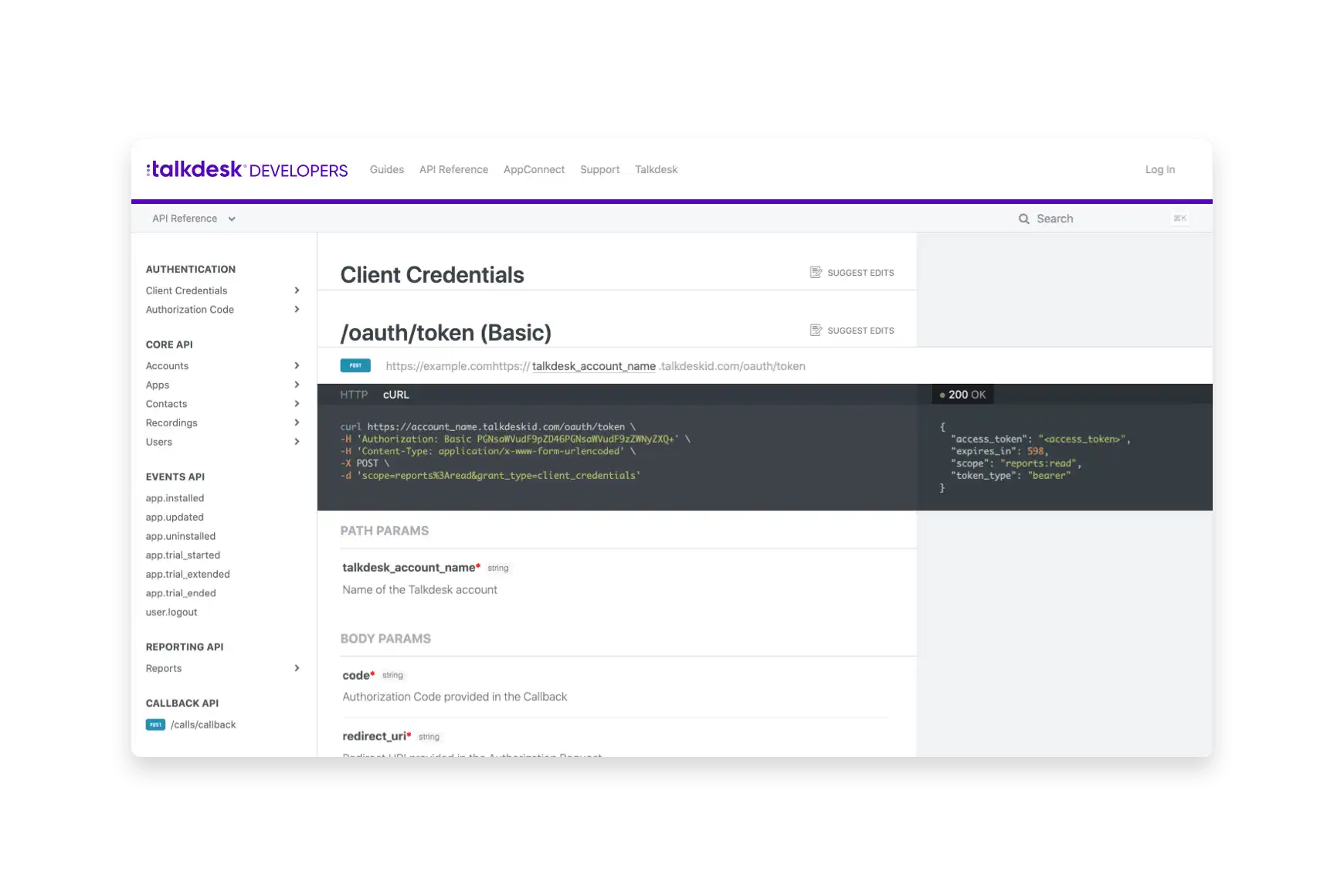Screen dimensions: 1344x896
Task: Select the cURL code tab
Action: tap(396, 395)
